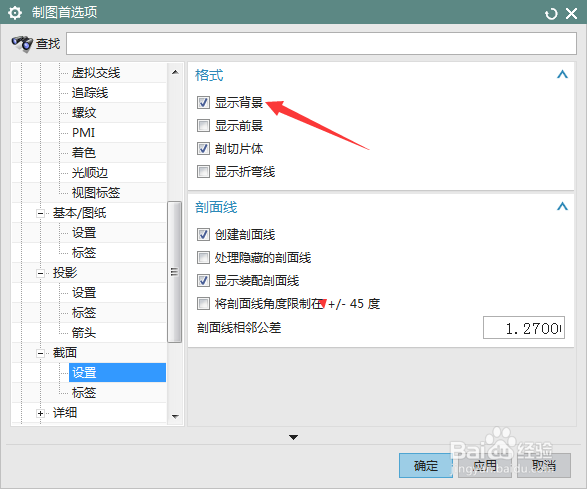
Task: Check 将剖面线角度限制在 +/- 45 度
Action: pyautogui.click(x=203, y=304)
